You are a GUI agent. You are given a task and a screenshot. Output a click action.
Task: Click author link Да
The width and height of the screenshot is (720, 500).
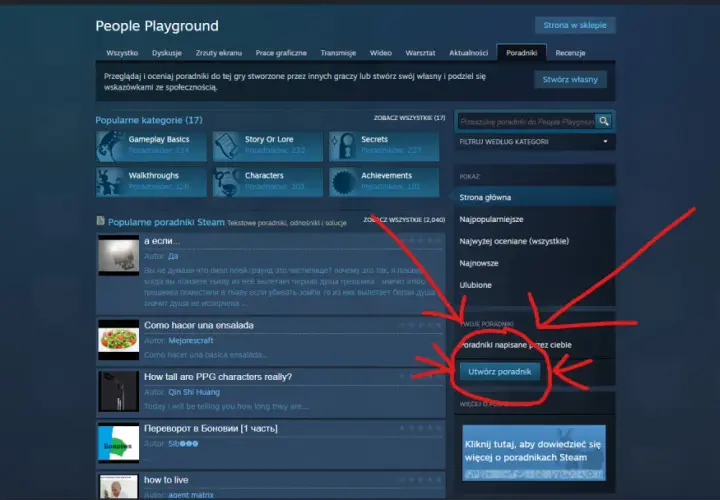(173, 256)
